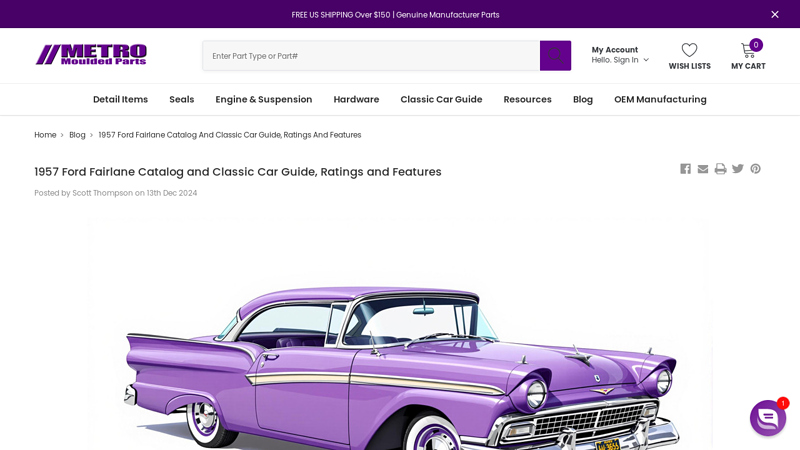Viewport: 800px width, 450px height.
Task: Click the 'Posted by Scott Thompson' byline
Action: (x=115, y=193)
